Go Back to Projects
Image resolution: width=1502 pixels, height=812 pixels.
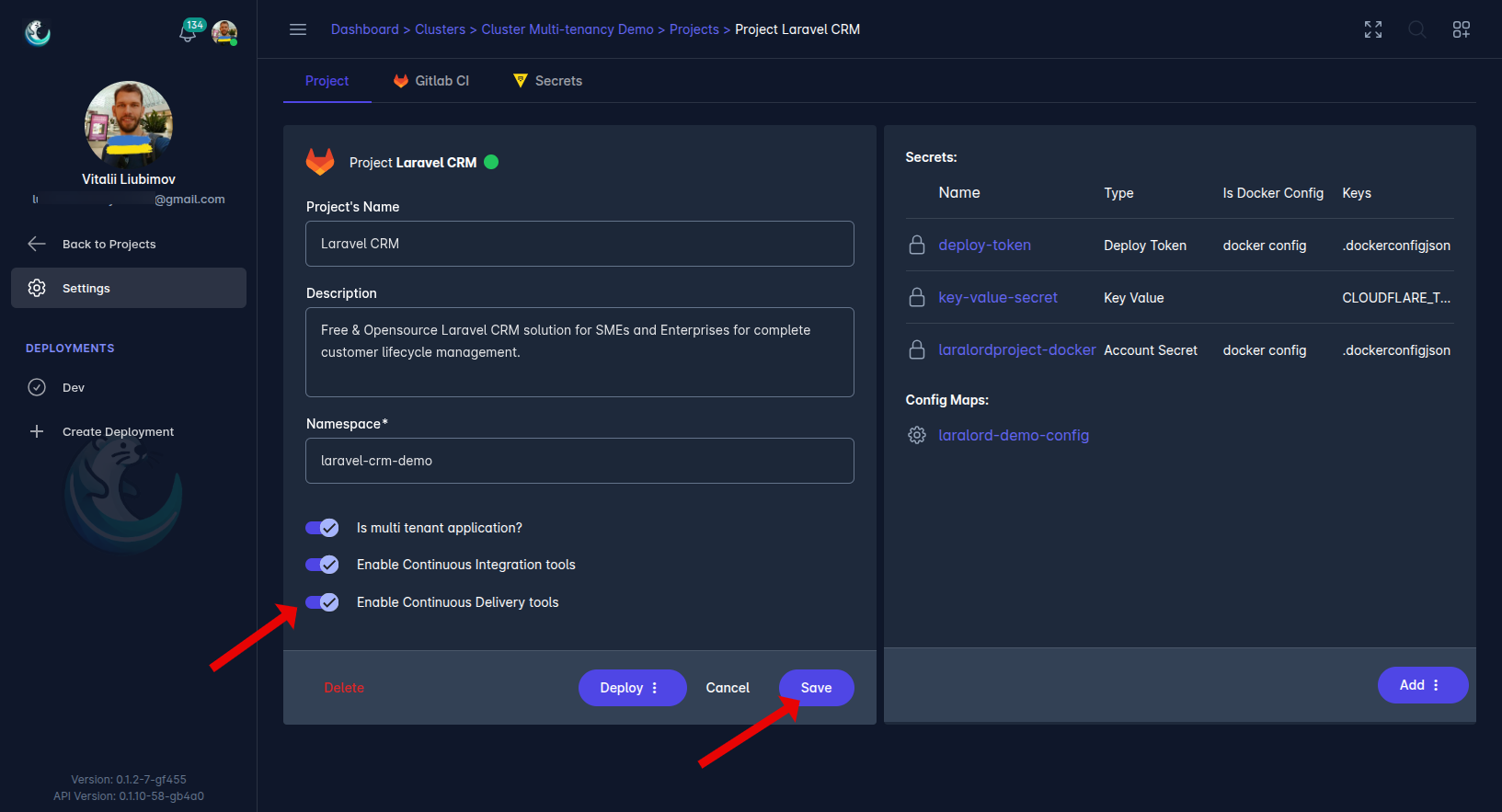point(129,244)
